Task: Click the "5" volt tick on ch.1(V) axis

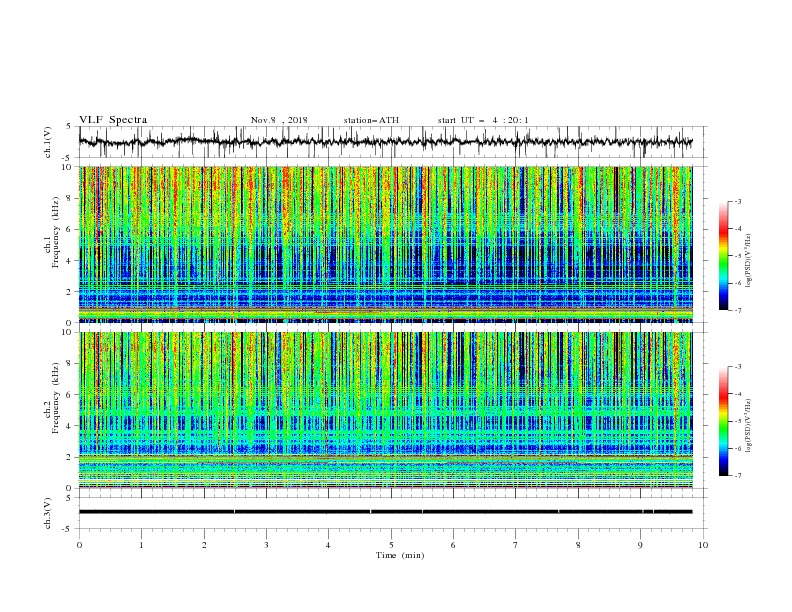Action: point(69,127)
